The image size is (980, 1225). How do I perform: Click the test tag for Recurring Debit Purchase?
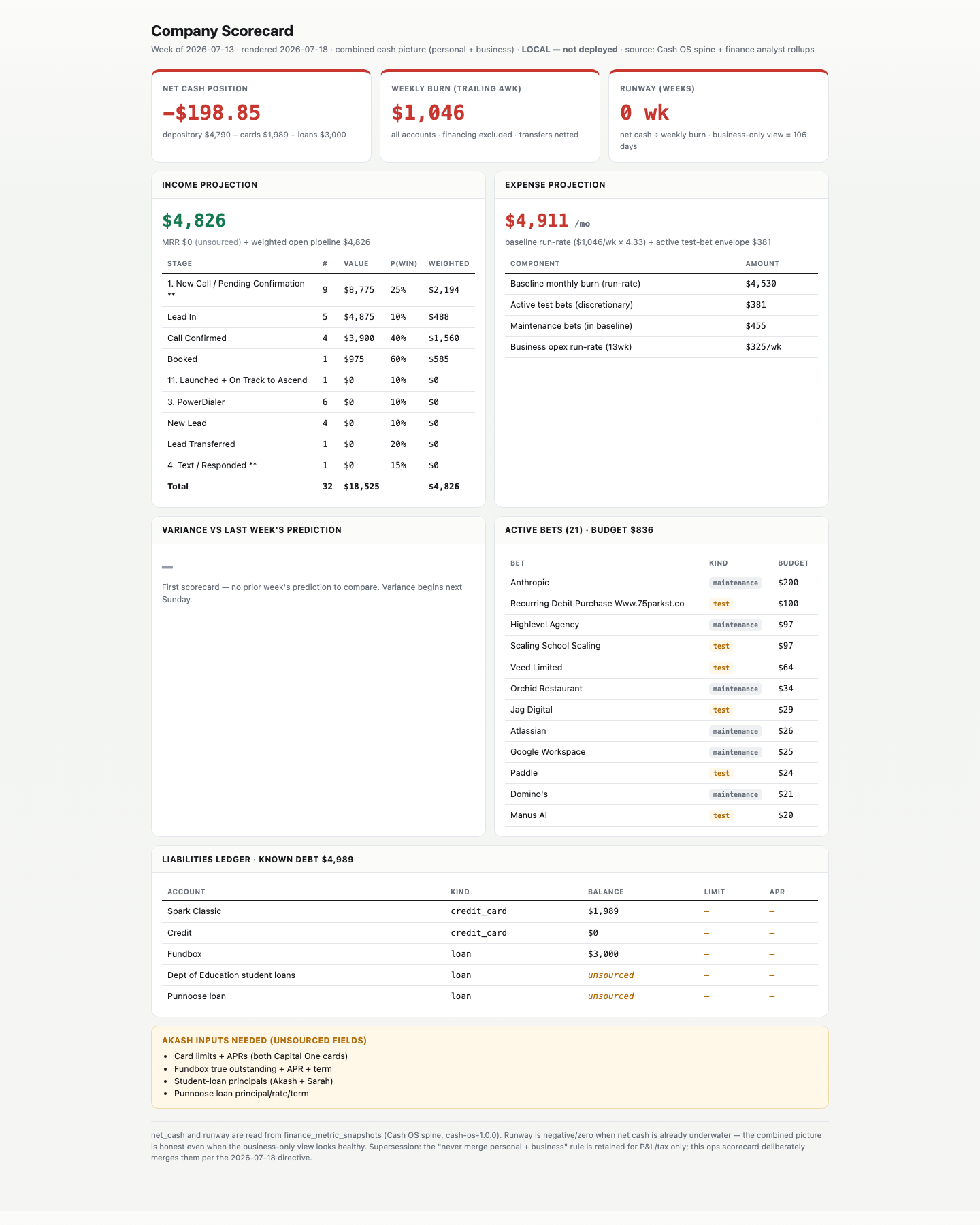721,604
